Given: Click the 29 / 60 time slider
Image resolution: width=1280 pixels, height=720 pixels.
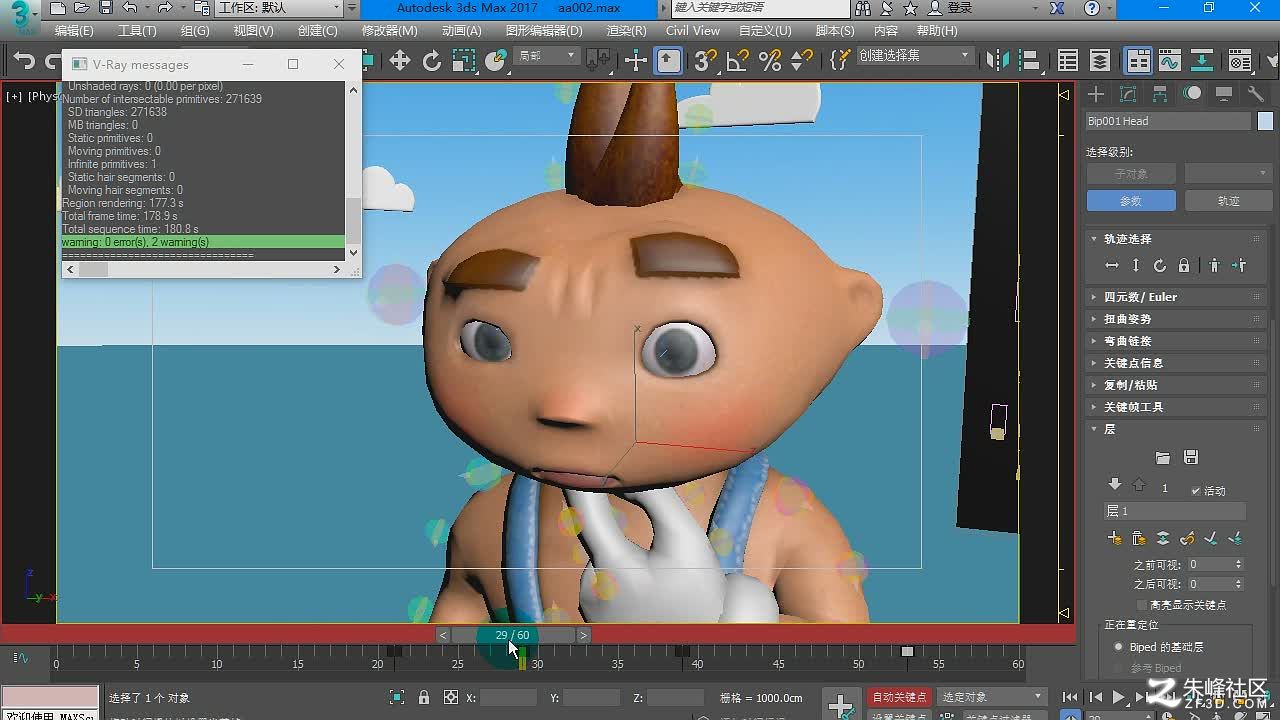Looking at the screenshot, I should click(513, 635).
